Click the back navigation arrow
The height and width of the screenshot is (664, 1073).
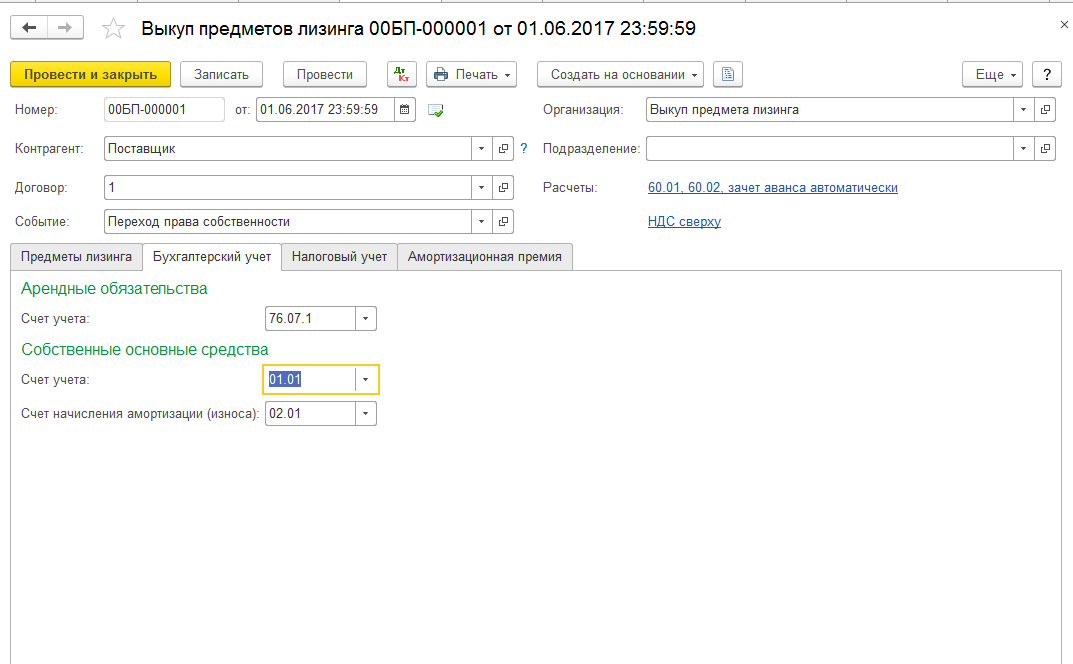point(29,28)
